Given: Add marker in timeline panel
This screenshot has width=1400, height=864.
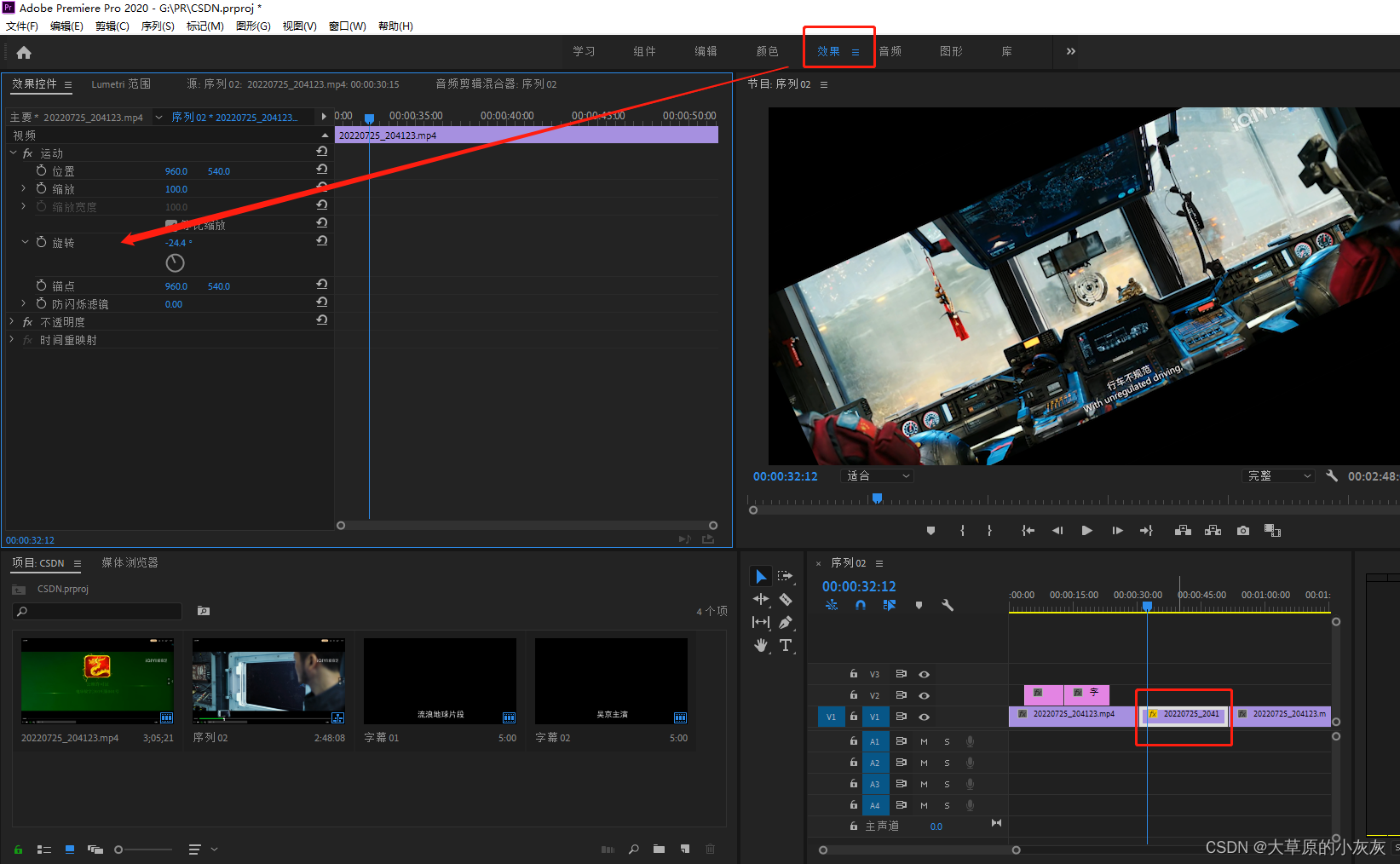Looking at the screenshot, I should coord(919,605).
